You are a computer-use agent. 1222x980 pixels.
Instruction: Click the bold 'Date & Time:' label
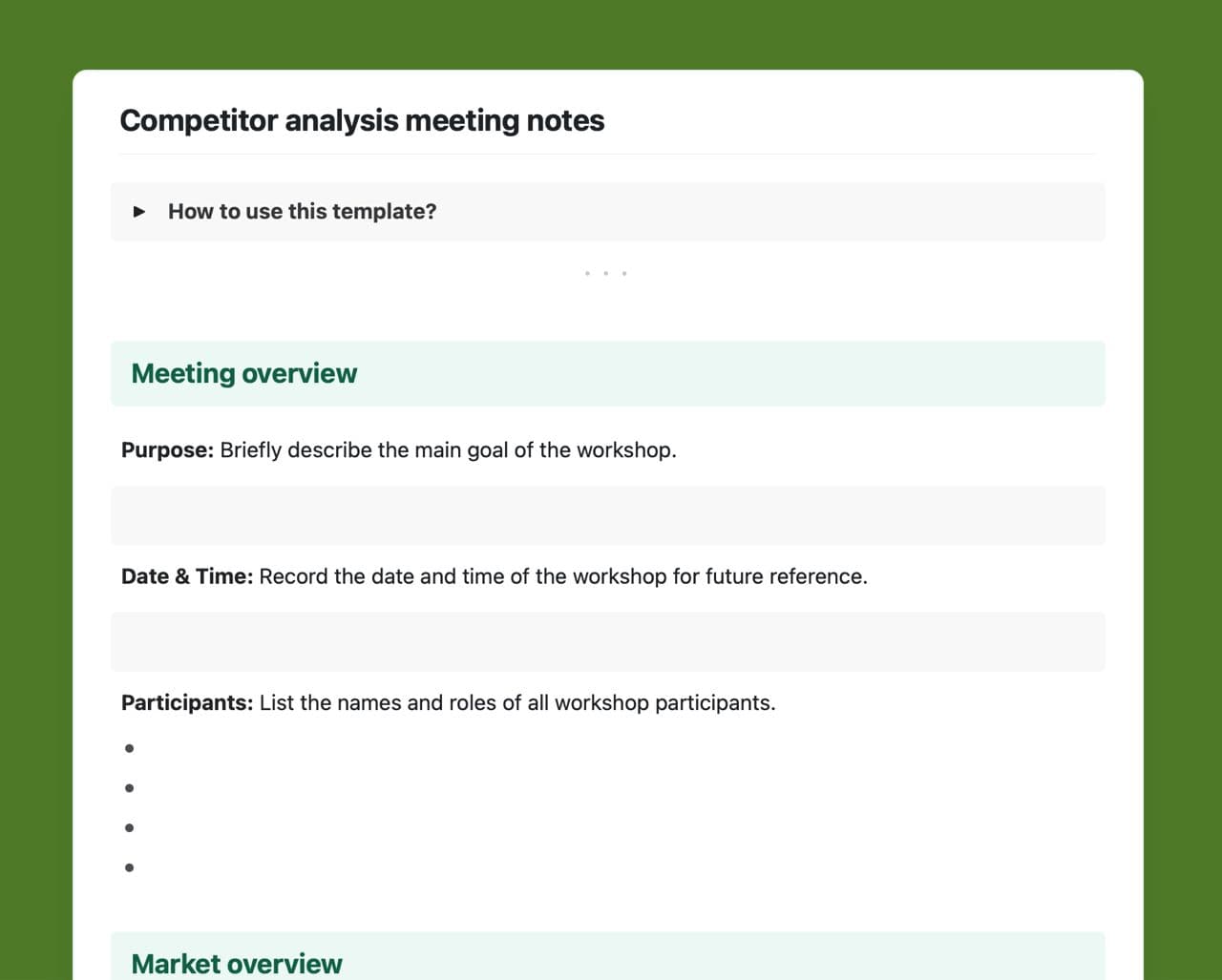(x=187, y=576)
